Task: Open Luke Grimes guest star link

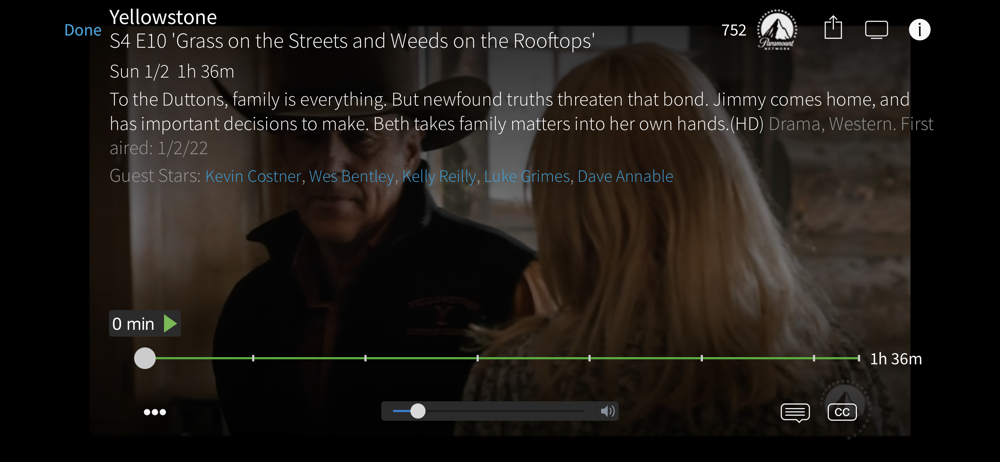Action: pos(527,176)
